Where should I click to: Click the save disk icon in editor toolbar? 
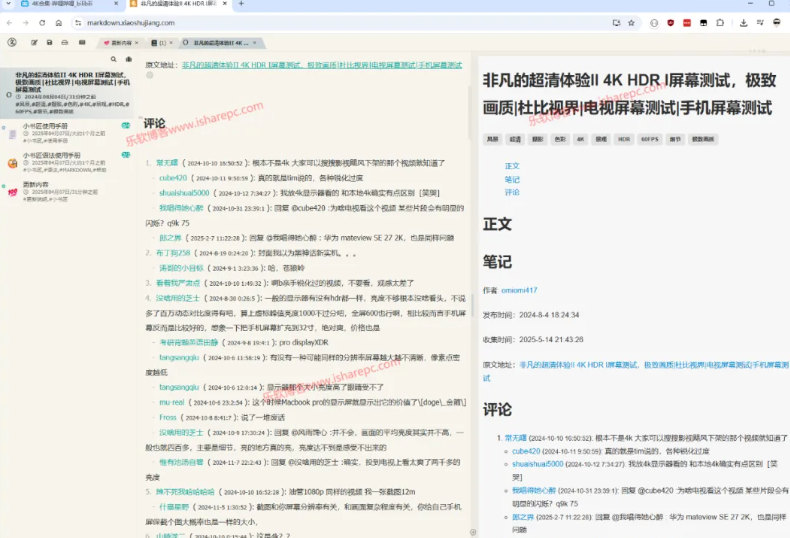(49, 43)
